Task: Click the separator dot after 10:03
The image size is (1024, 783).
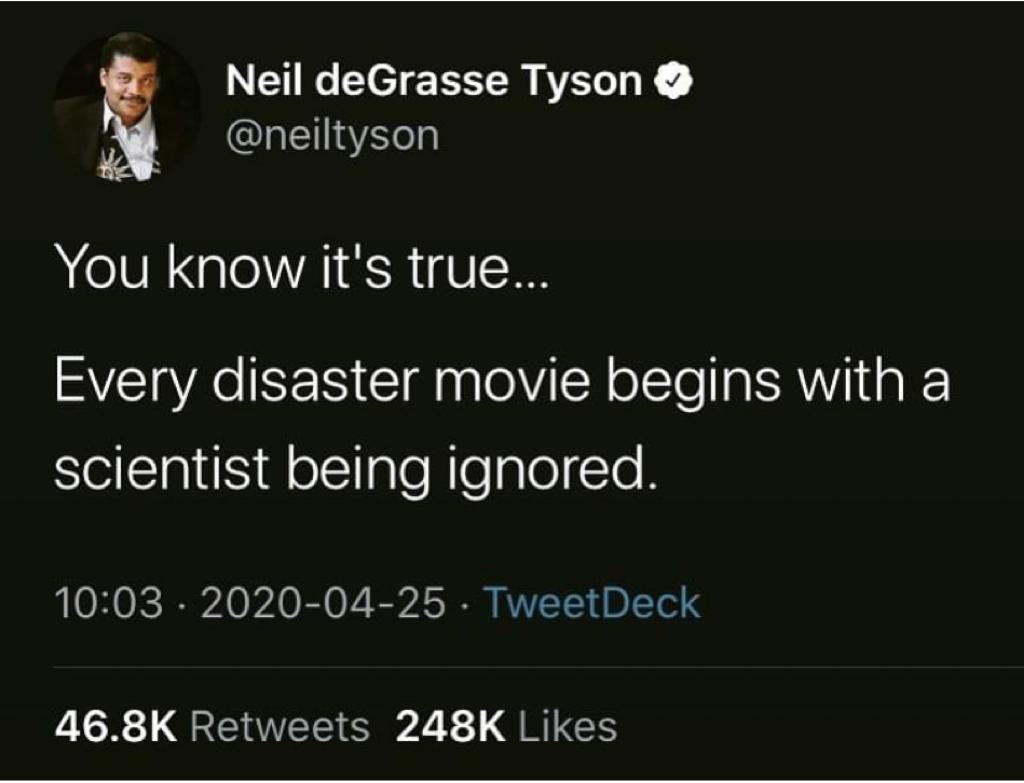Action: (180, 604)
